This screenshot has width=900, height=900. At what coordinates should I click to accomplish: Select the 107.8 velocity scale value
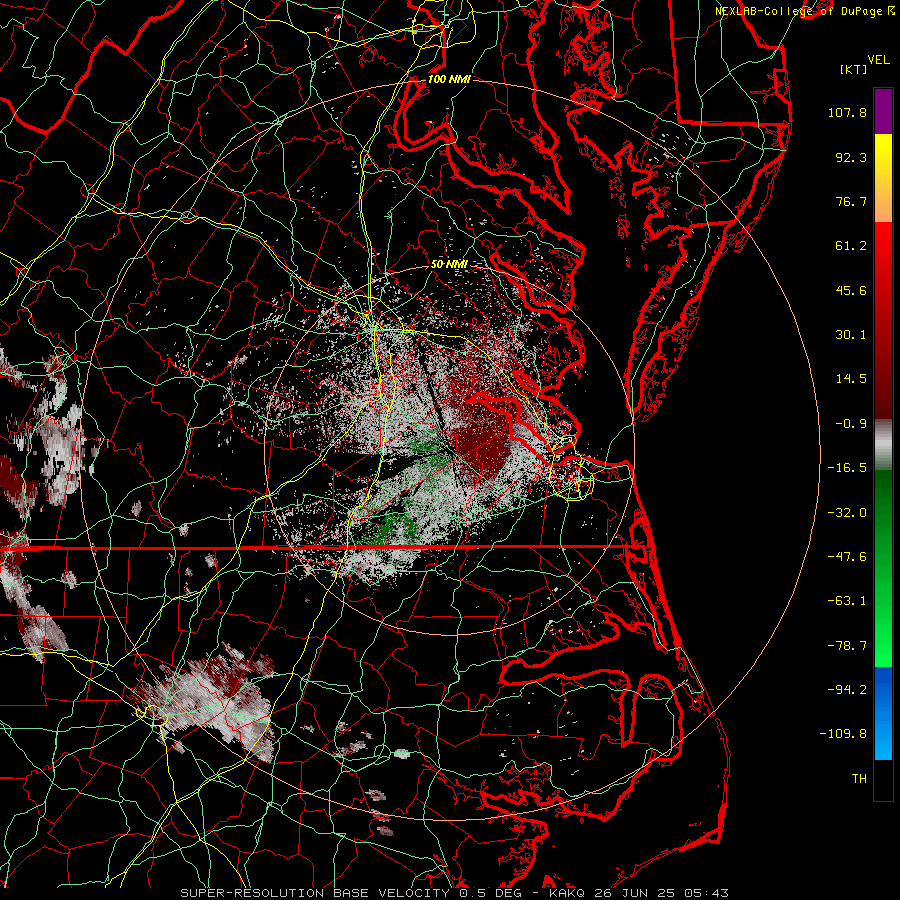click(847, 112)
